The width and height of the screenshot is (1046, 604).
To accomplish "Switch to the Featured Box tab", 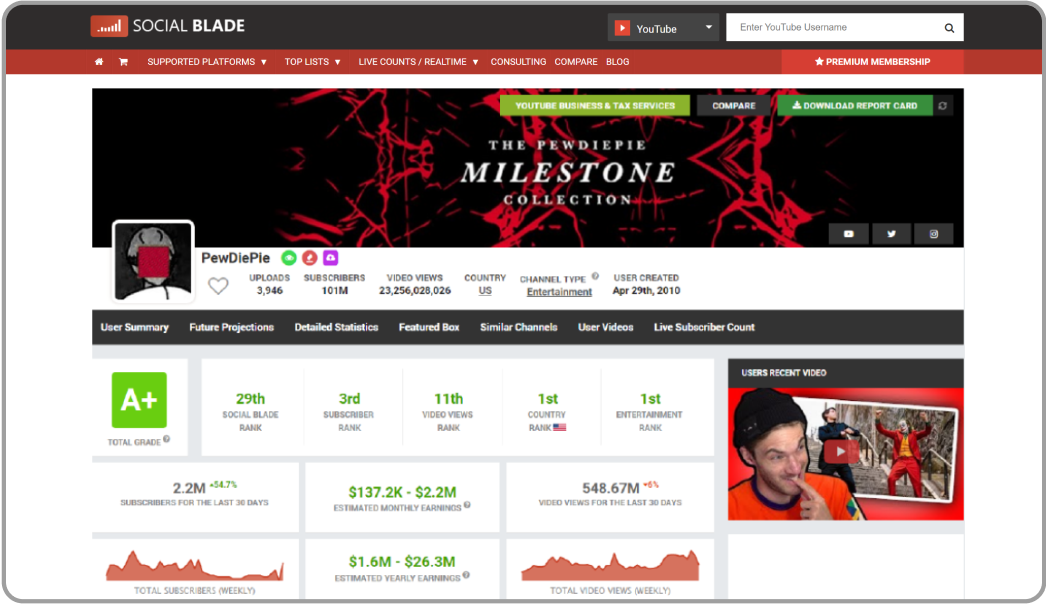I will [429, 327].
